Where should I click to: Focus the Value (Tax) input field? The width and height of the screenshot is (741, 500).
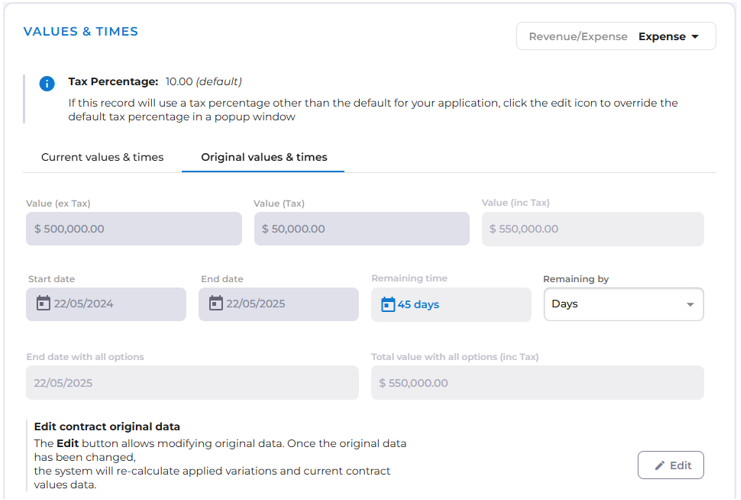pos(361,229)
